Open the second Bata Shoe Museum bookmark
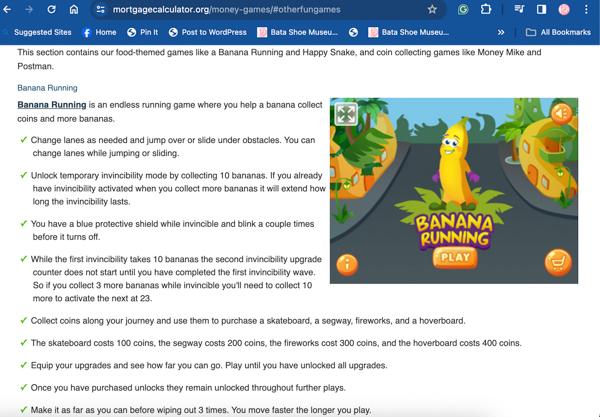600x417 pixels. click(409, 33)
